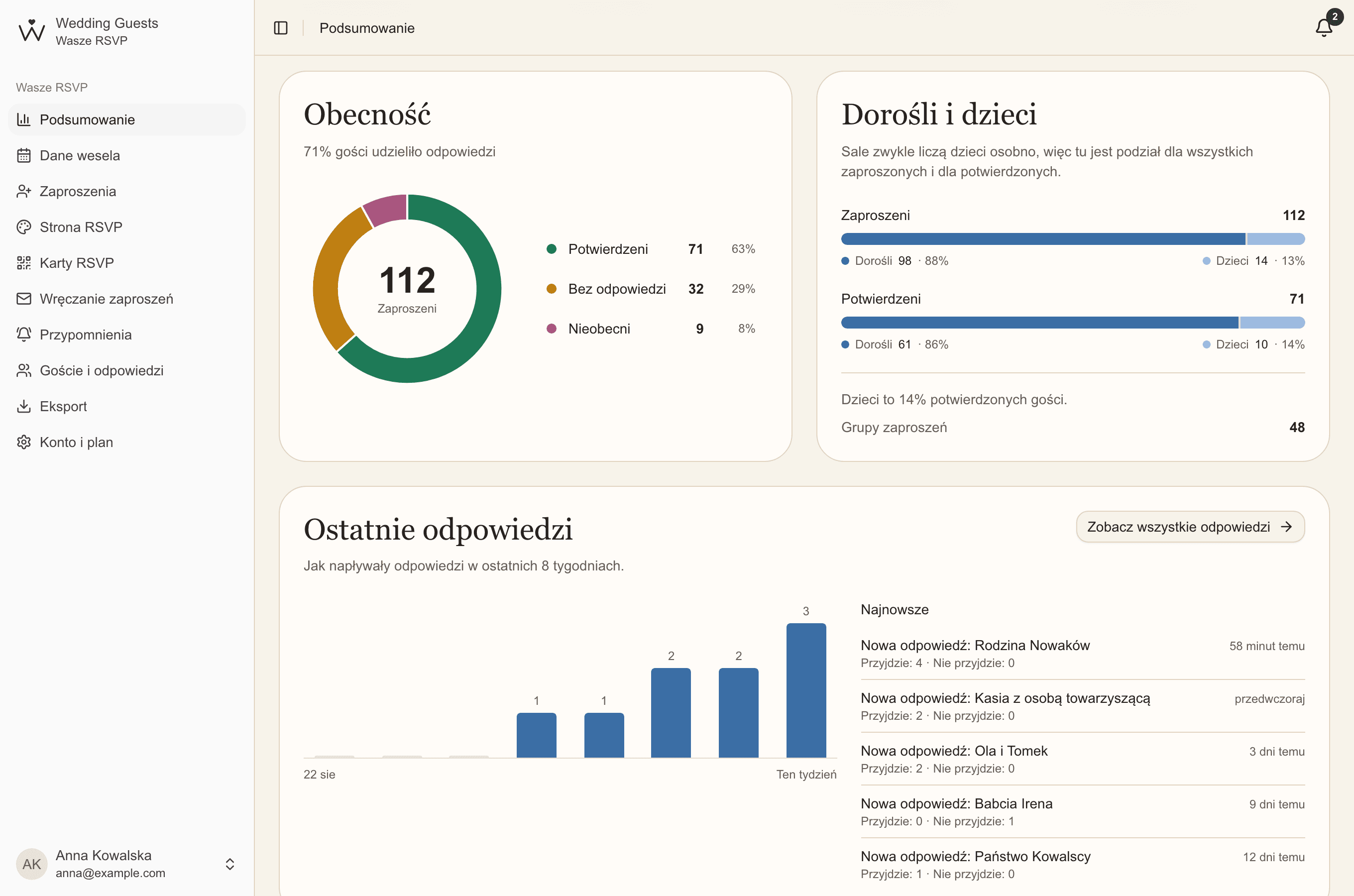Open response from Ola i Tomek
The height and width of the screenshot is (896, 1354).
(x=1083, y=759)
